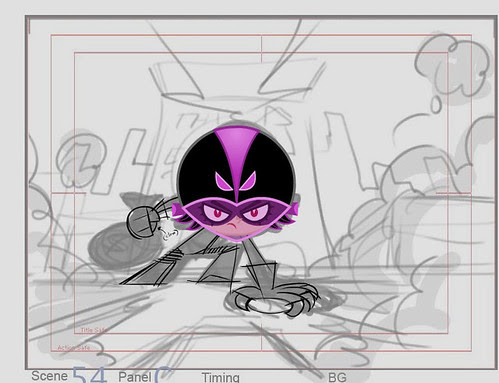Screen dimensions: 499x383
Task: Select the panel letter C field
Action: (x=163, y=375)
